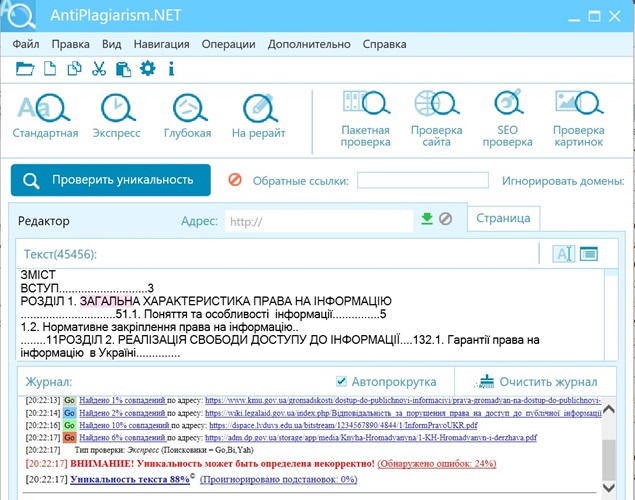The image size is (635, 500).
Task: Open the Операции menu
Action: 228,44
